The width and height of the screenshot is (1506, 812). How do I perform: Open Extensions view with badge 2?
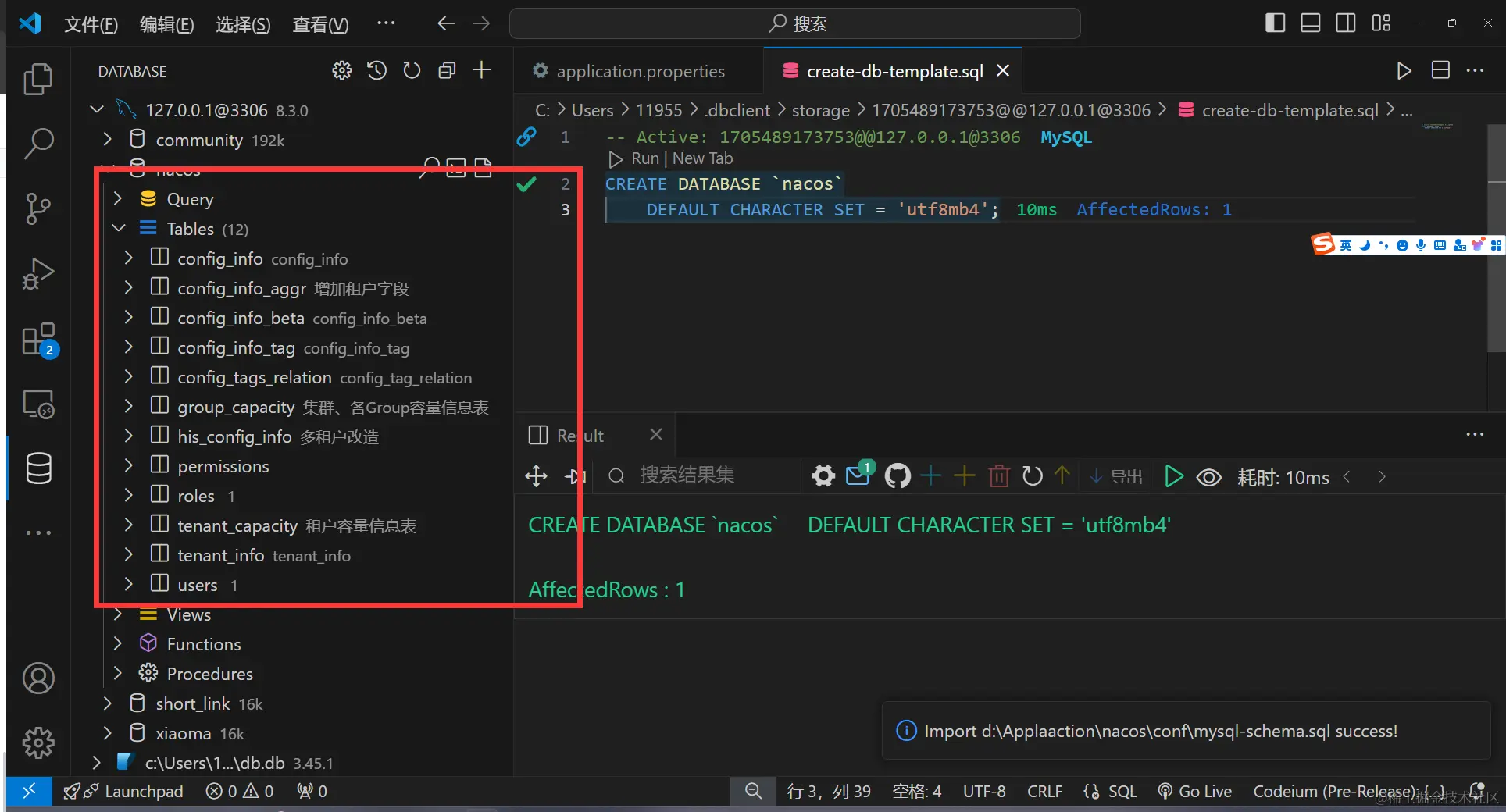coord(38,340)
